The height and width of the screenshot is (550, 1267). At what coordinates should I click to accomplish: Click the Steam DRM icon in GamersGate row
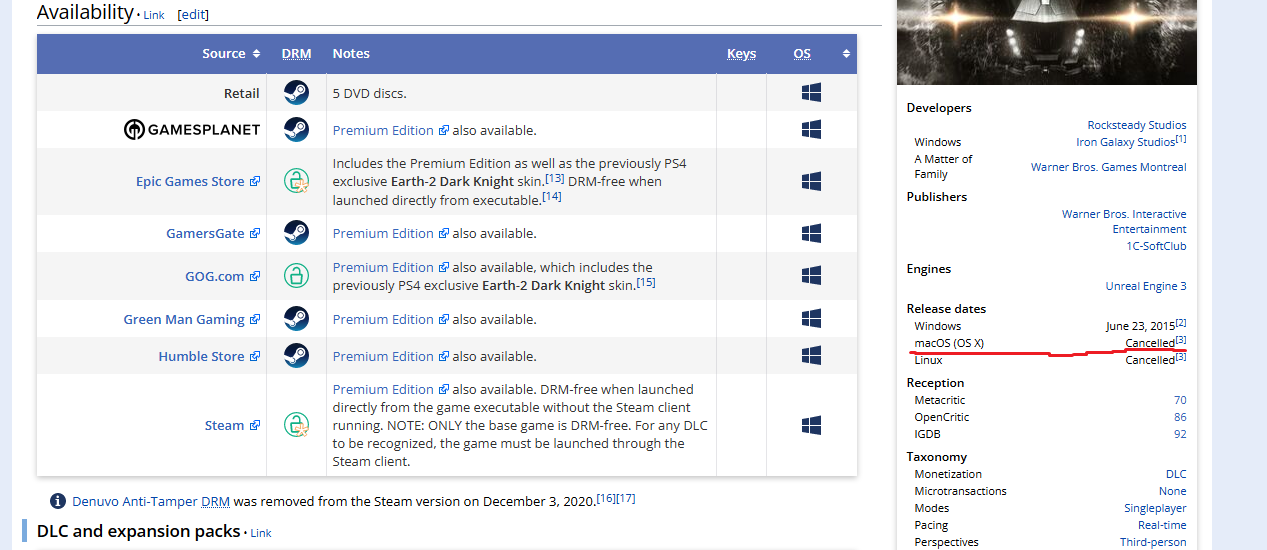[296, 233]
